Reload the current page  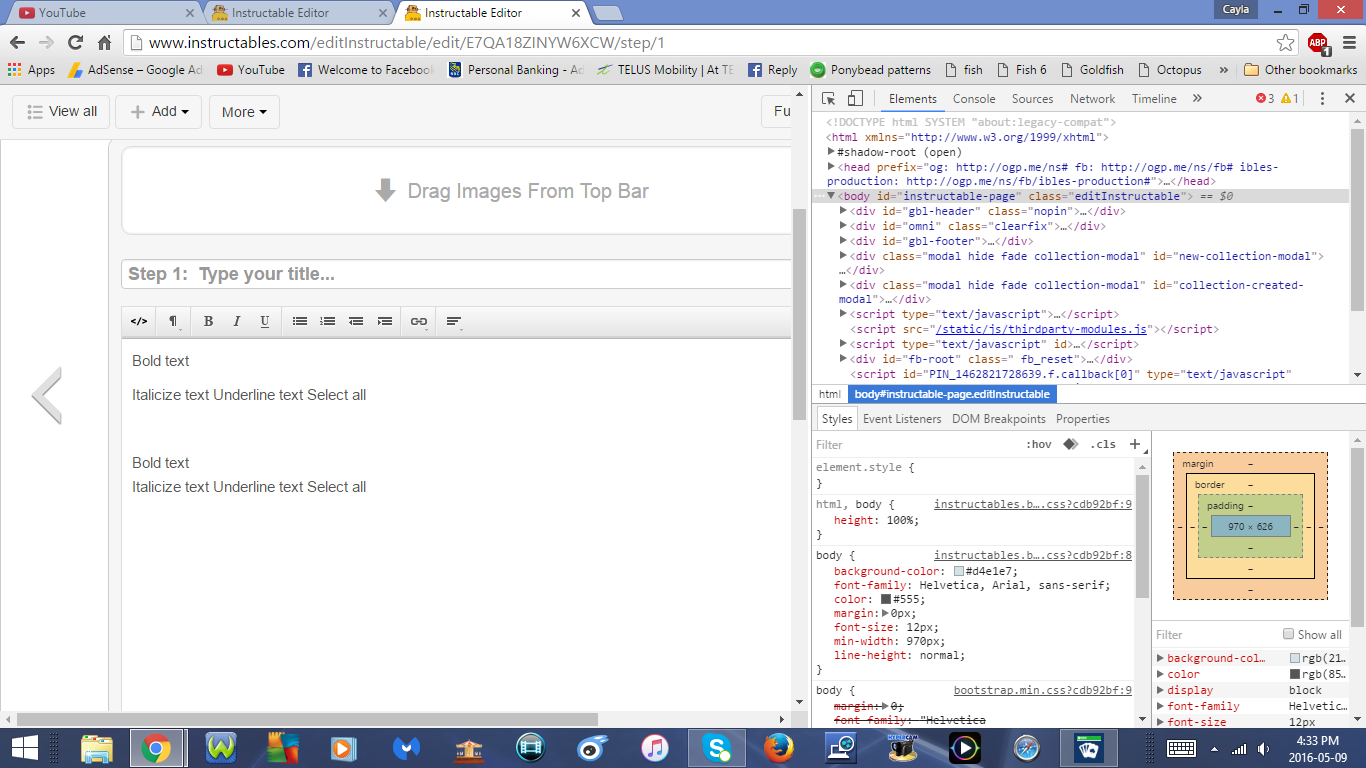[75, 43]
